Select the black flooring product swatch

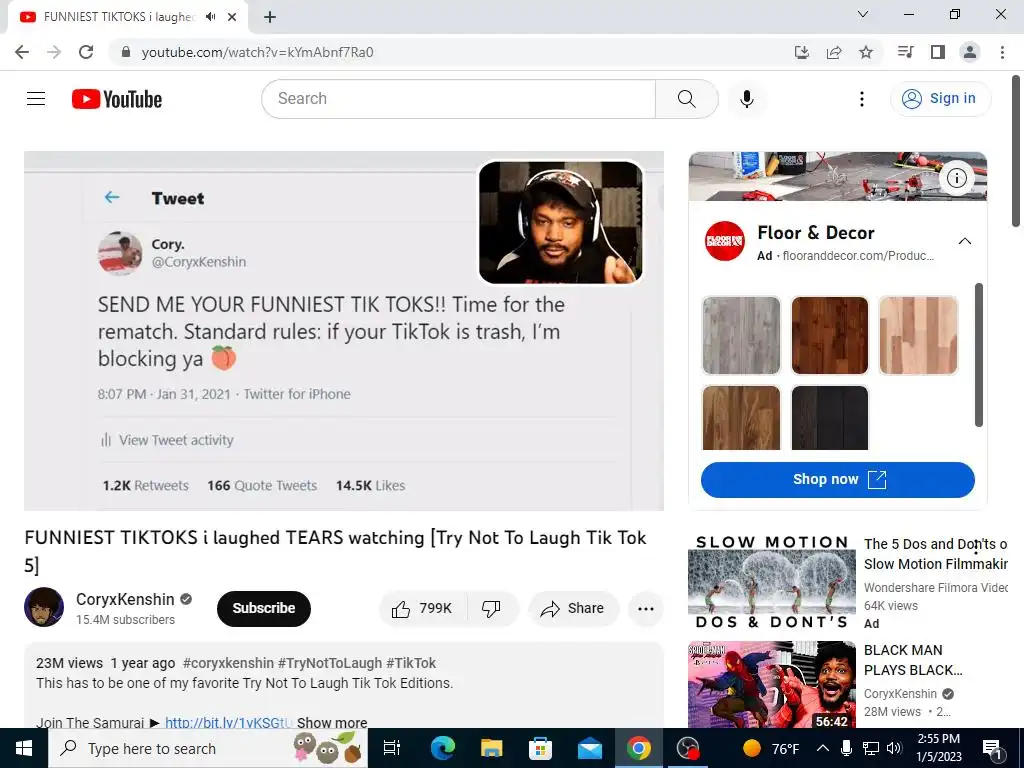tap(829, 418)
